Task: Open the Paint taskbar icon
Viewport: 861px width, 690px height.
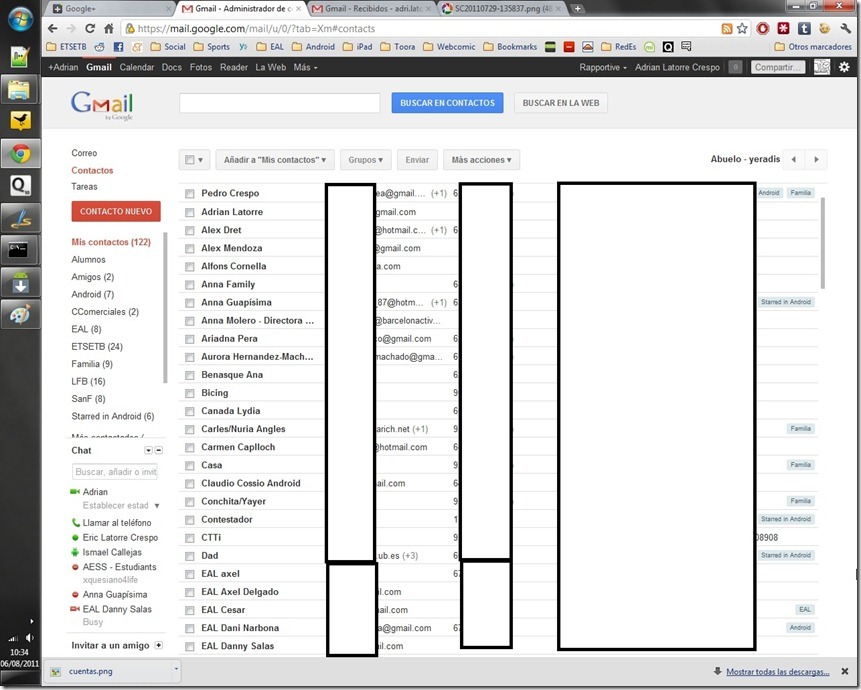Action: (20, 315)
